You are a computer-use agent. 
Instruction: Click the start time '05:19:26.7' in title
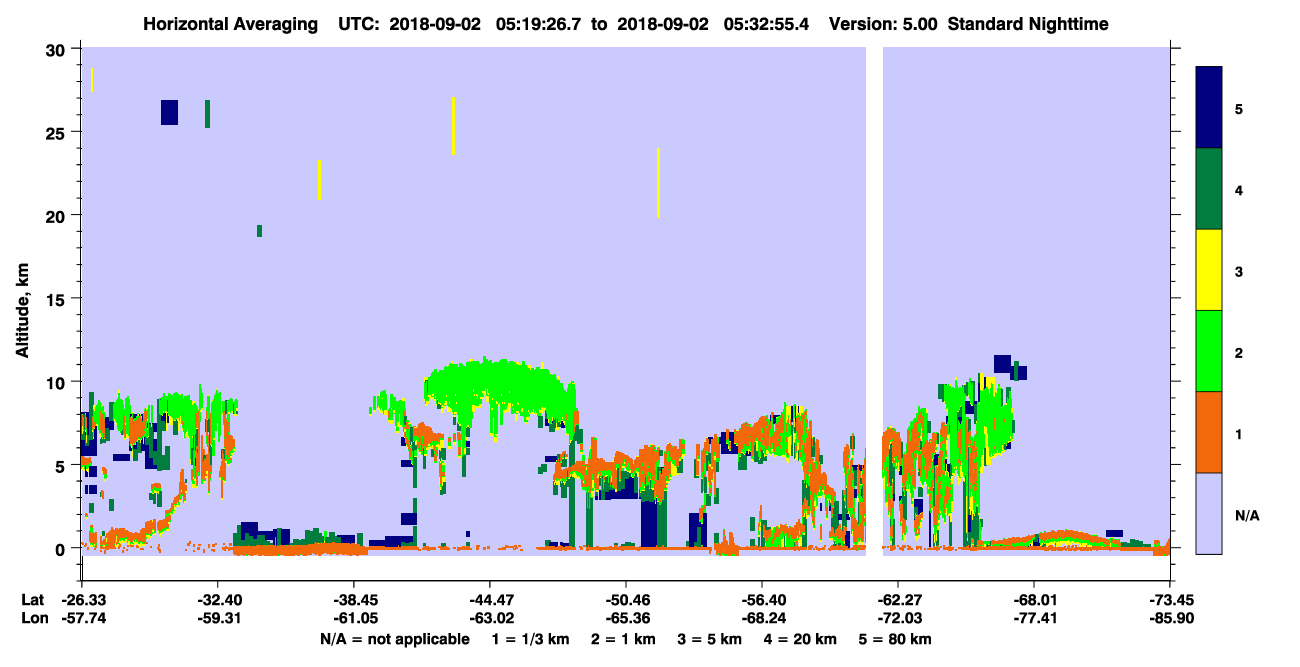pyautogui.click(x=539, y=23)
